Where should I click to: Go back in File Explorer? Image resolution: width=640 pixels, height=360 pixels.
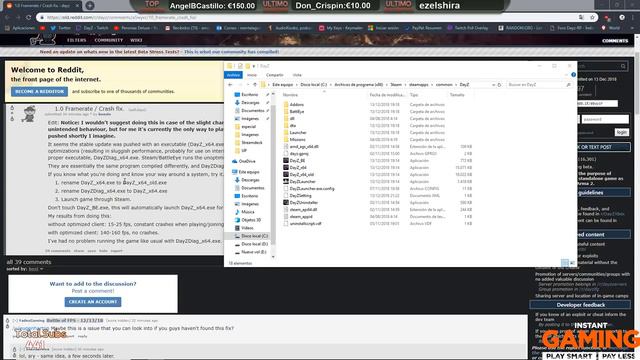(230, 85)
